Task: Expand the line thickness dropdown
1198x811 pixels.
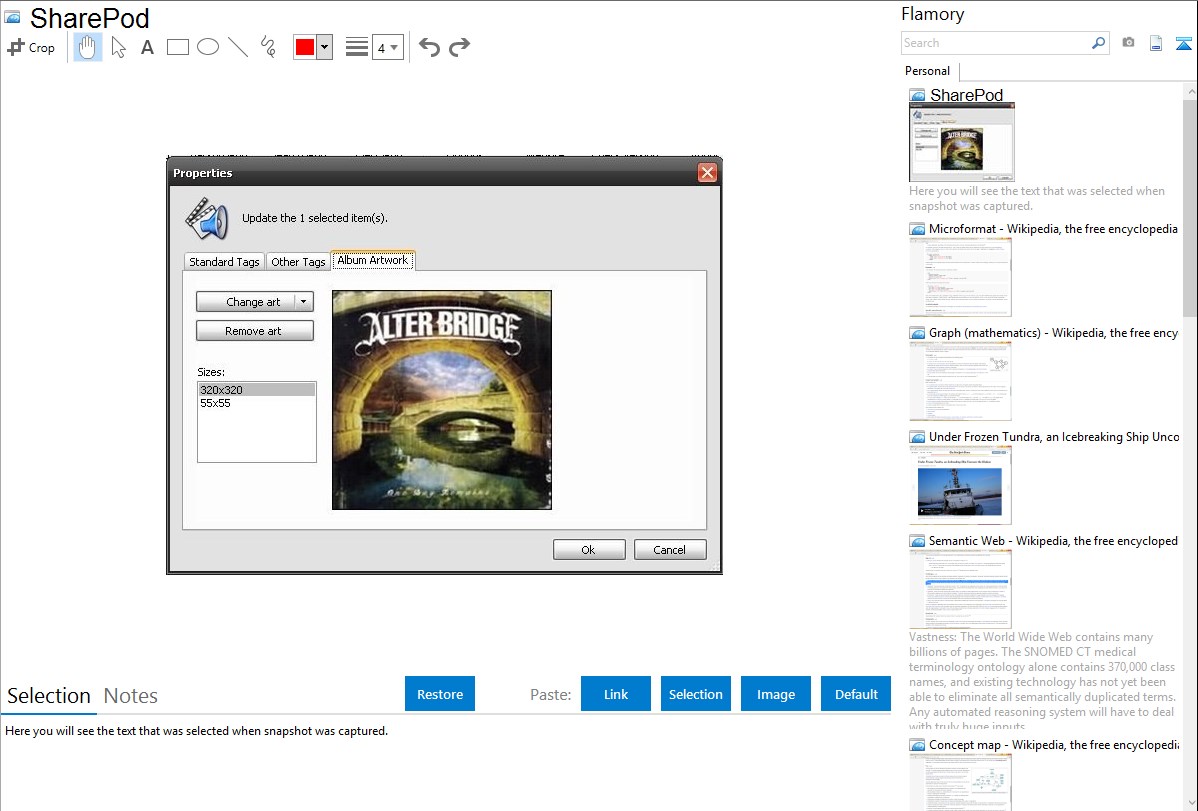Action: 387,47
